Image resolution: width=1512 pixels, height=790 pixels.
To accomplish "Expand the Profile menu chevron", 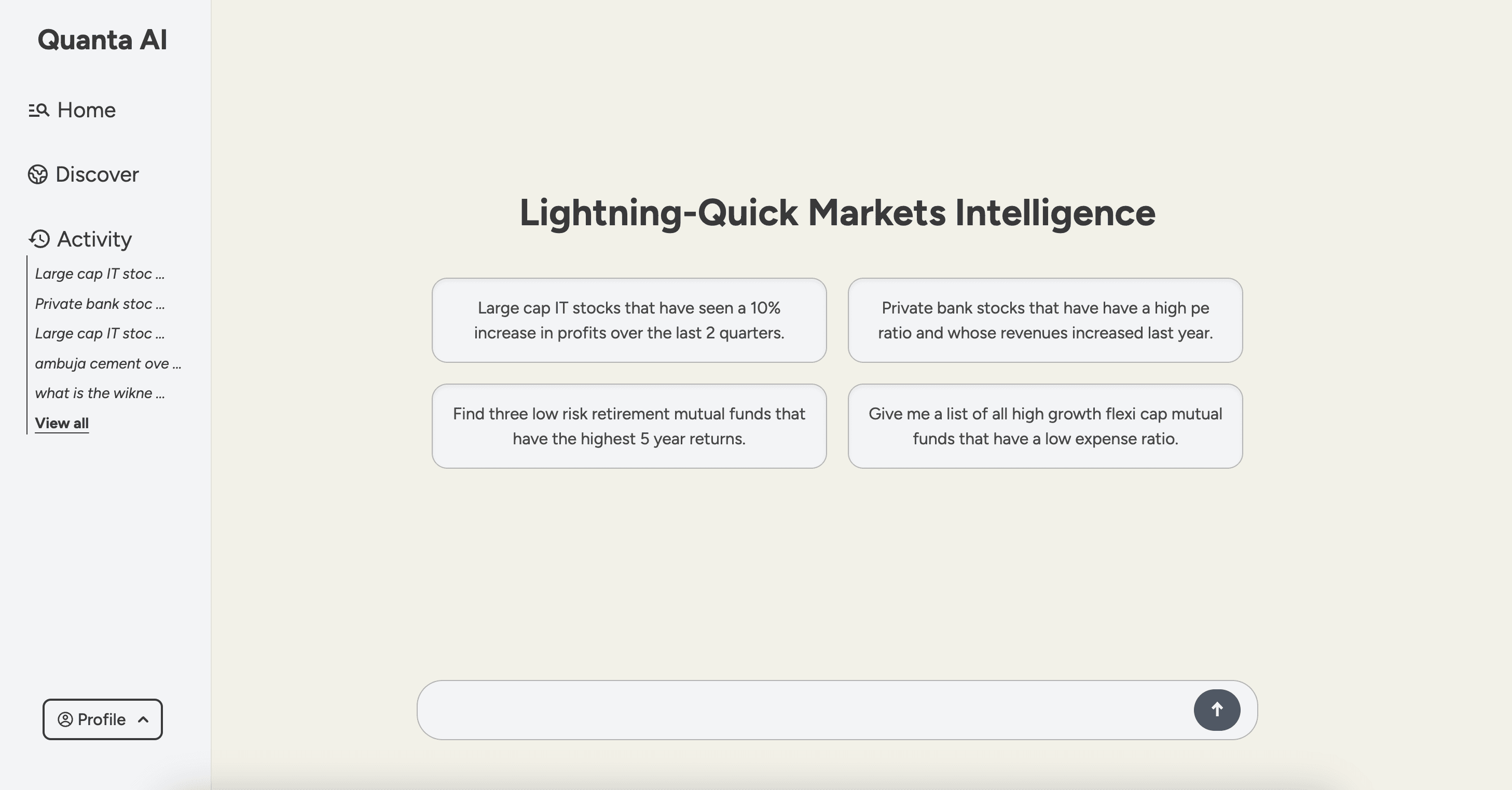I will coord(143,719).
